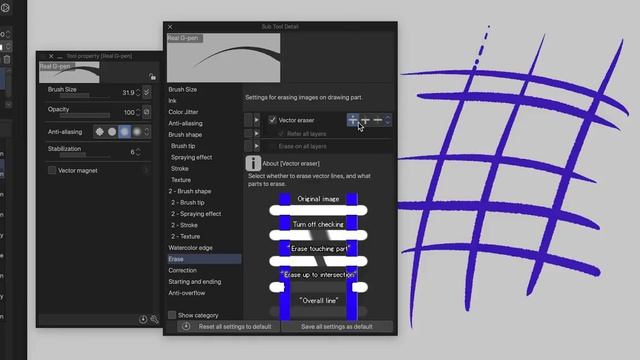Click the Brush Size slider in Tool property
Image resolution: width=640 pixels, height=360 pixels.
[x=84, y=96]
